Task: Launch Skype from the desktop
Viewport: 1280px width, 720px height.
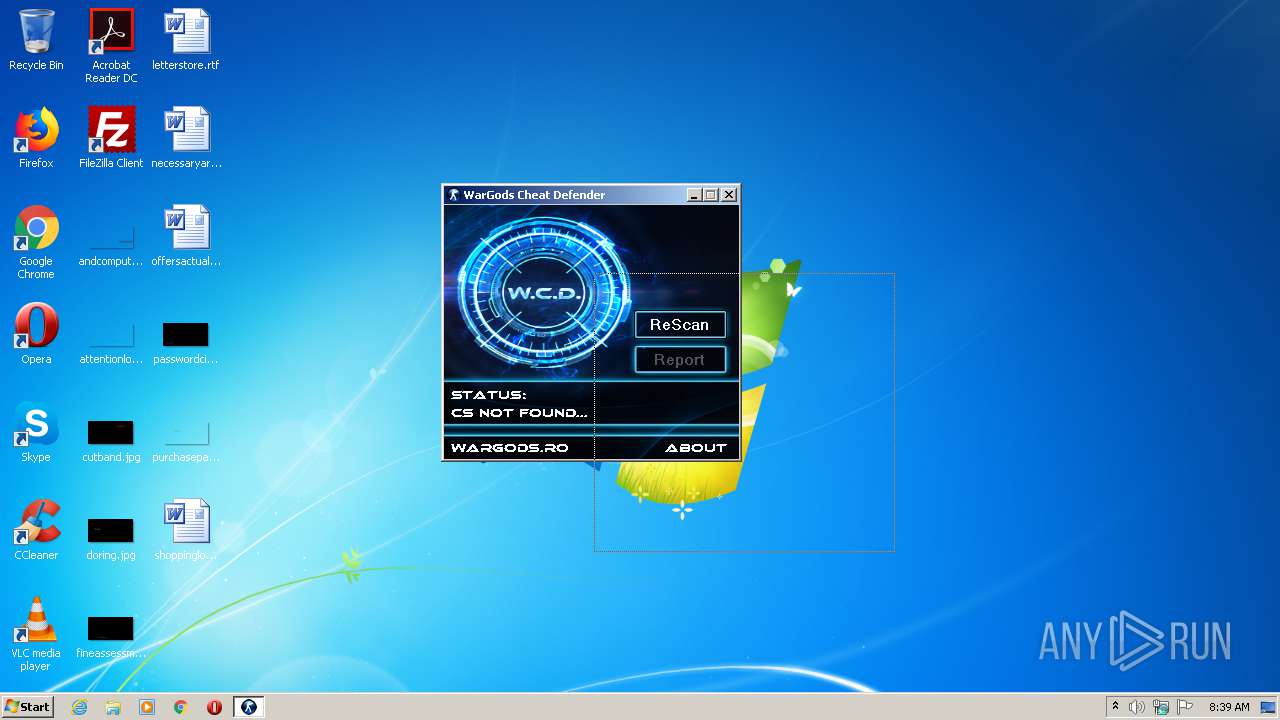Action: 36,432
